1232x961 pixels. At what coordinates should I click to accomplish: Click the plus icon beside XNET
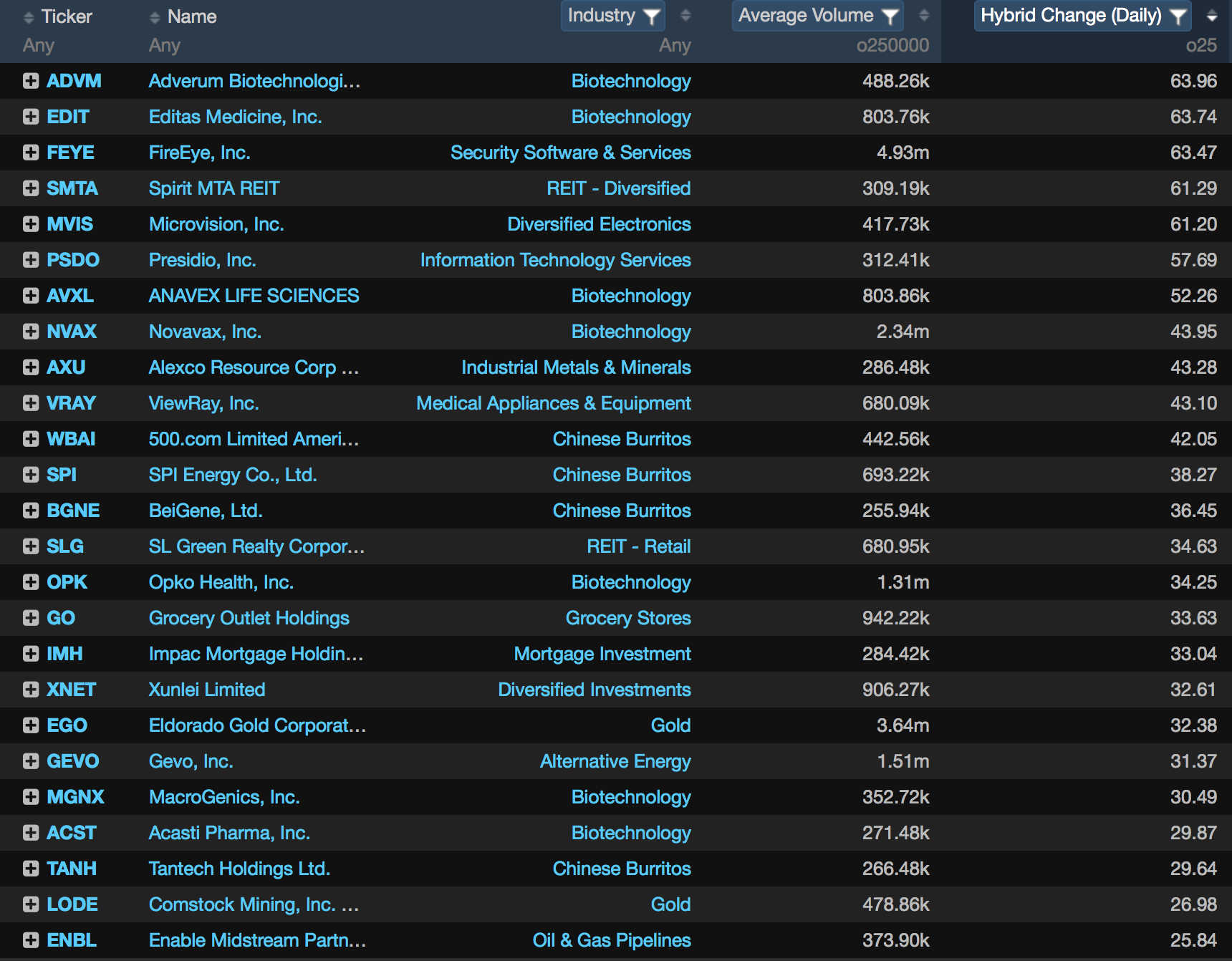(x=31, y=690)
